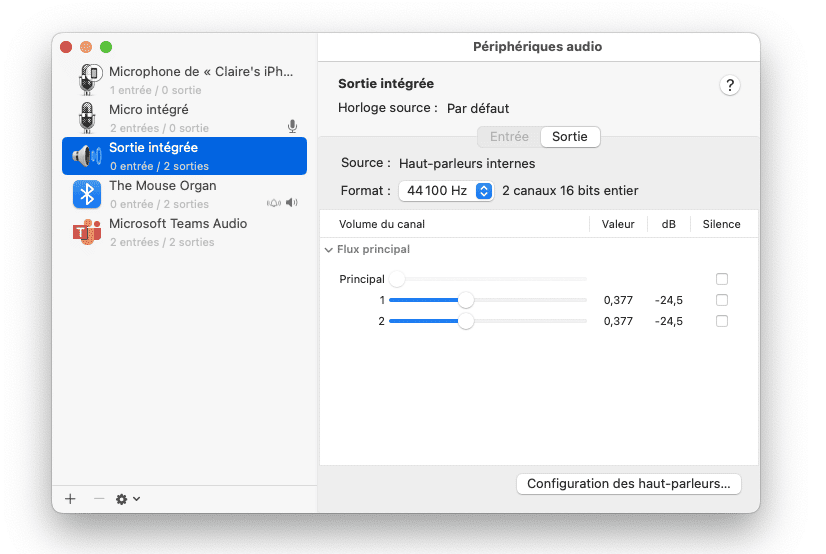Click the Microsoft Teams Audio icon
This screenshot has height=554, width=826.
coord(88,232)
